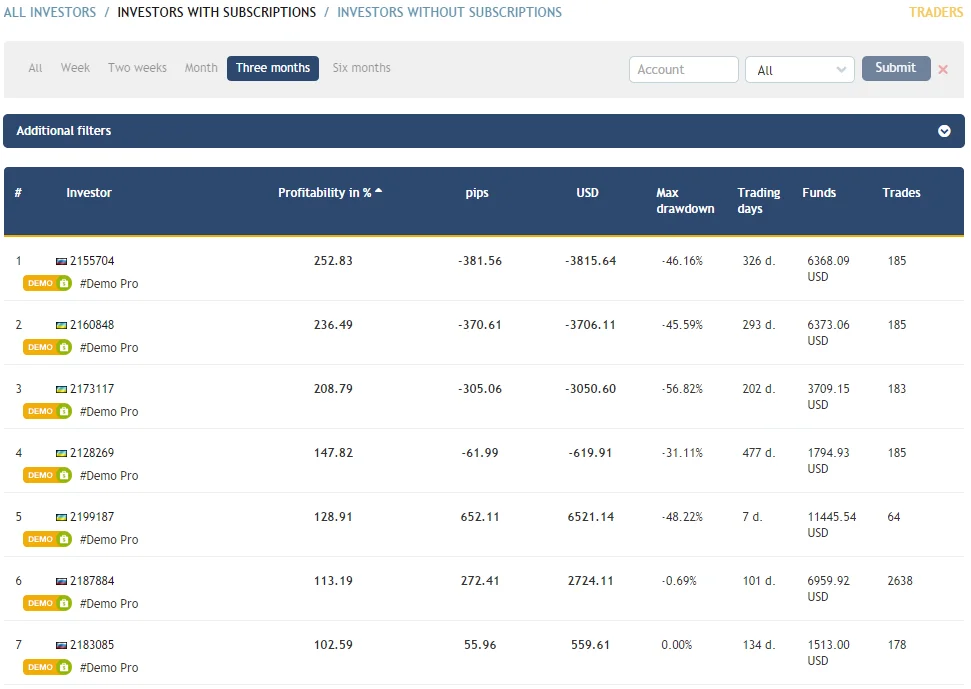
Task: Click trades value 2638
Action: pos(900,581)
